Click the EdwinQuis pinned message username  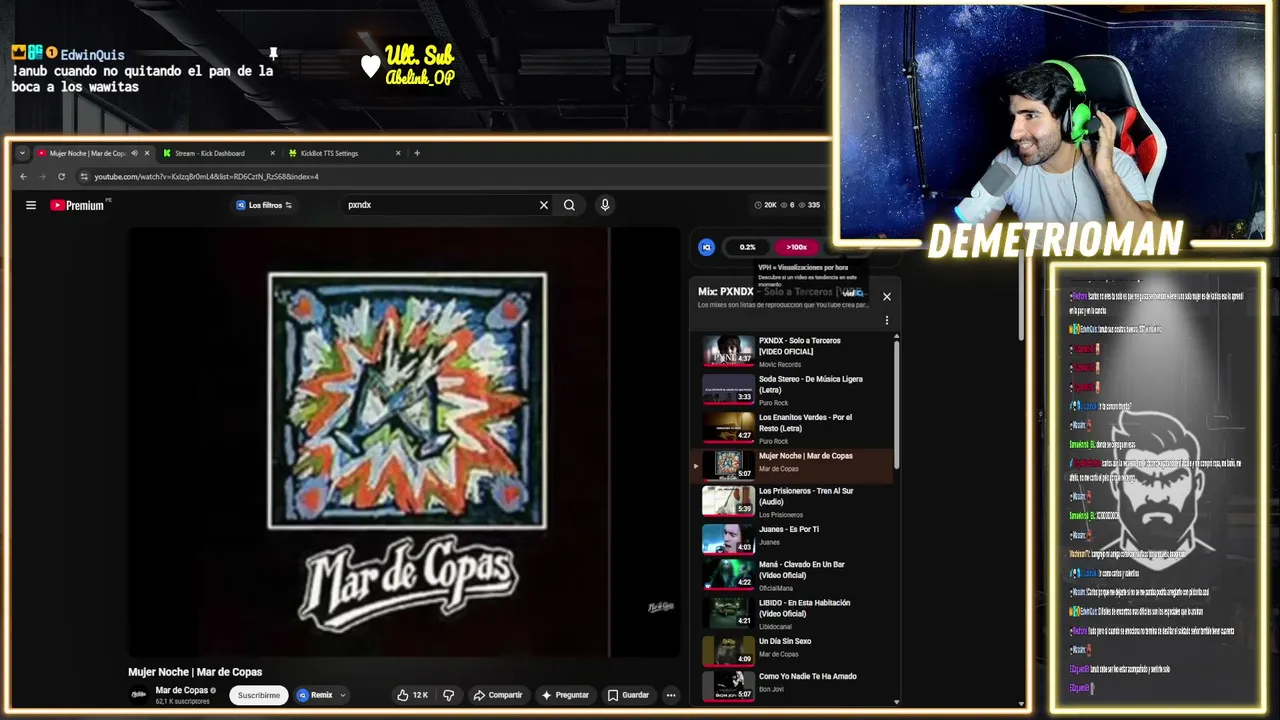point(92,55)
